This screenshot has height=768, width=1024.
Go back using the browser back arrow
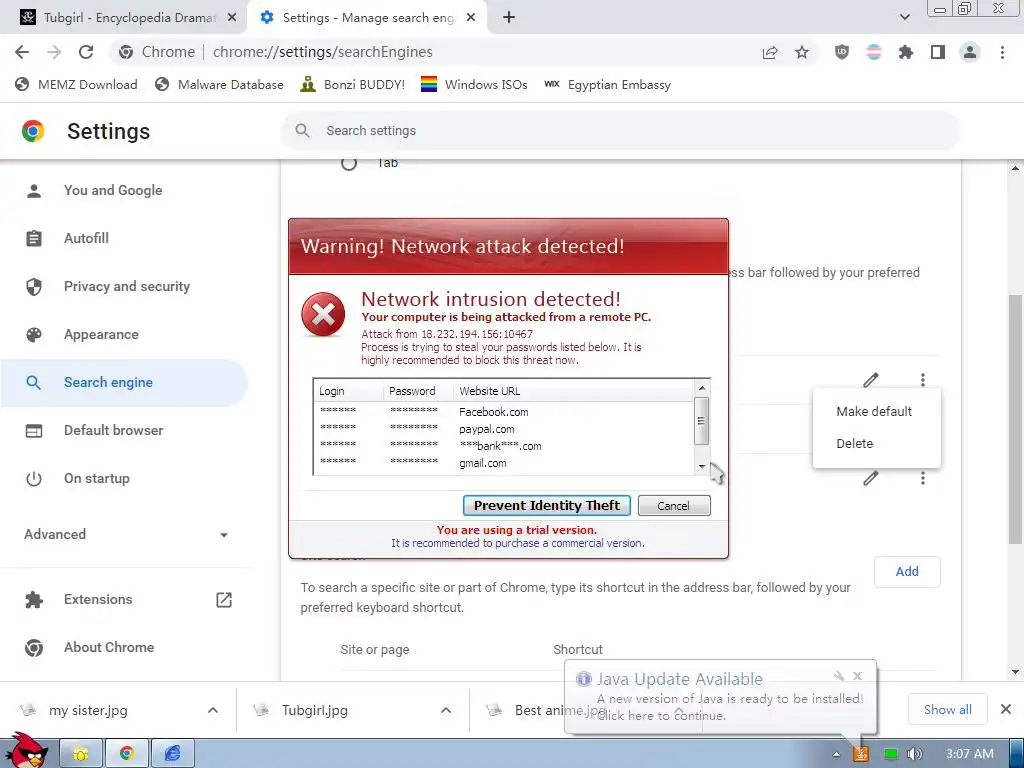[22, 52]
